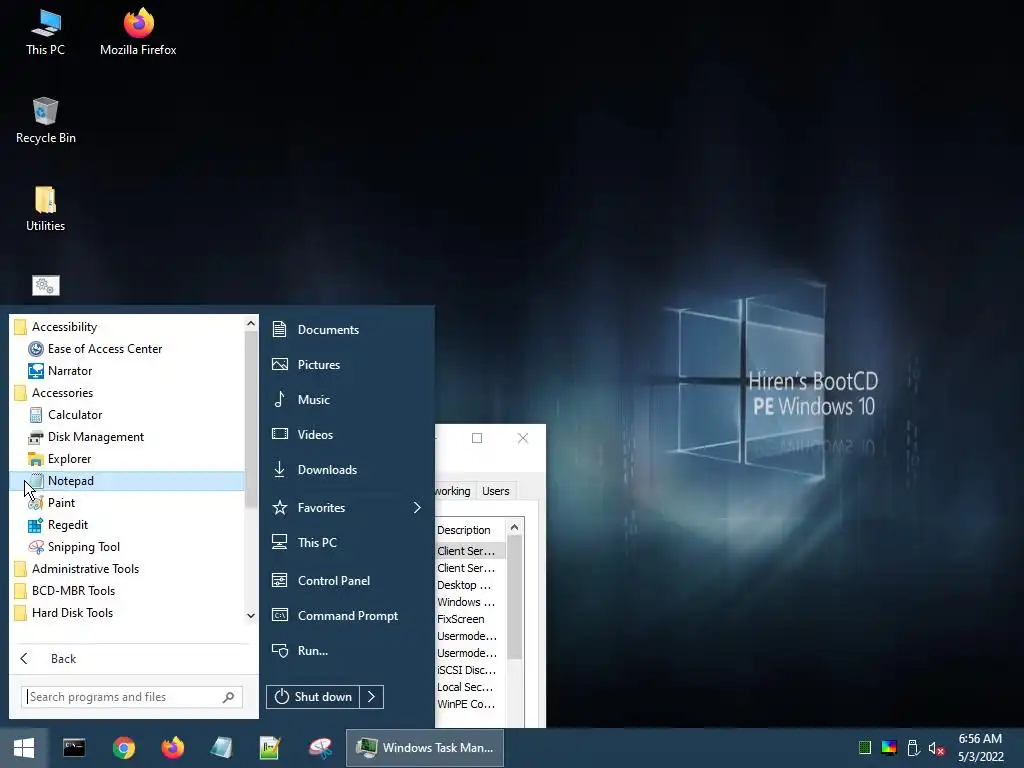Screen dimensions: 1024x768
Task: Open the shut down options arrow
Action: [372, 697]
